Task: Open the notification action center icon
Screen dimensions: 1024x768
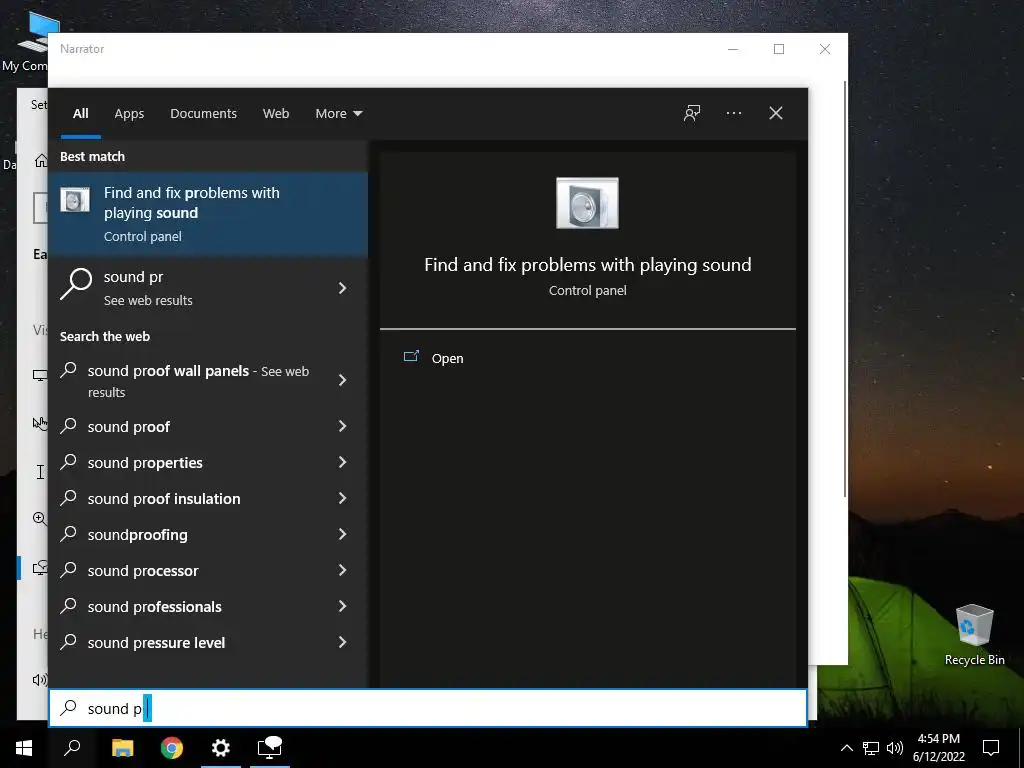Action: click(x=991, y=748)
